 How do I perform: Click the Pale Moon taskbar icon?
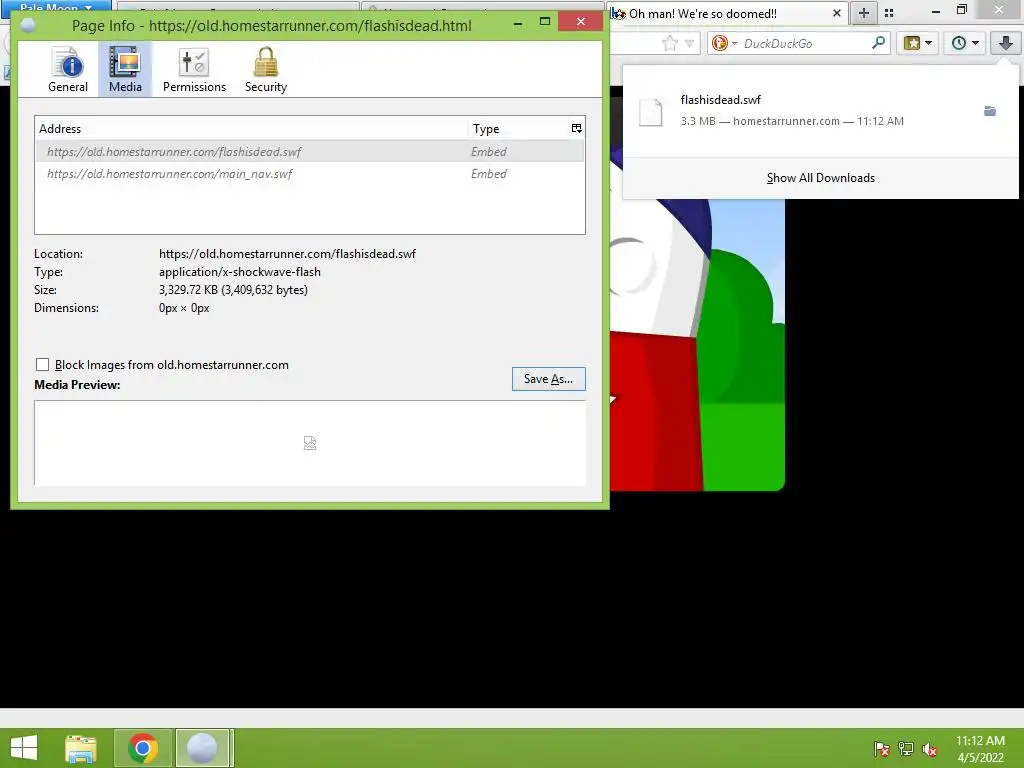pos(202,748)
